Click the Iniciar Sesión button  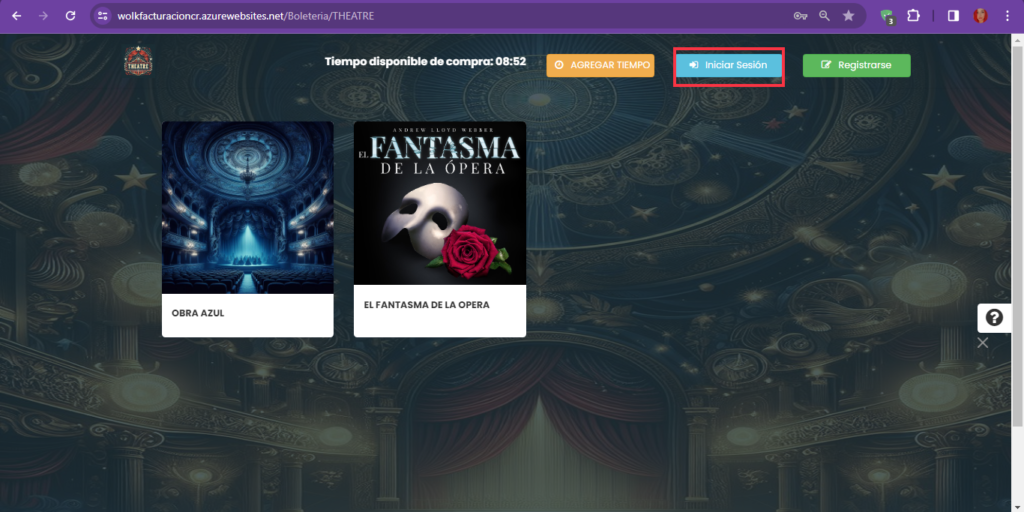coord(729,65)
